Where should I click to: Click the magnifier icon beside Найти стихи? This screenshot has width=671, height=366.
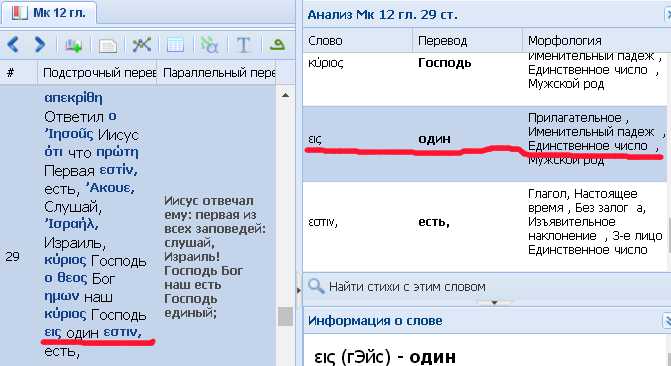click(x=316, y=286)
